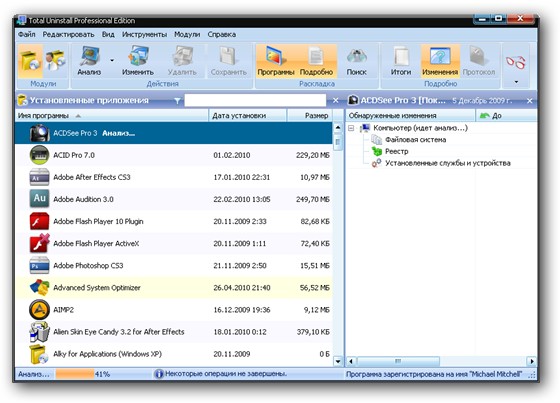560x403 pixels.
Task: Open the Инструменты menu
Action: (144, 34)
